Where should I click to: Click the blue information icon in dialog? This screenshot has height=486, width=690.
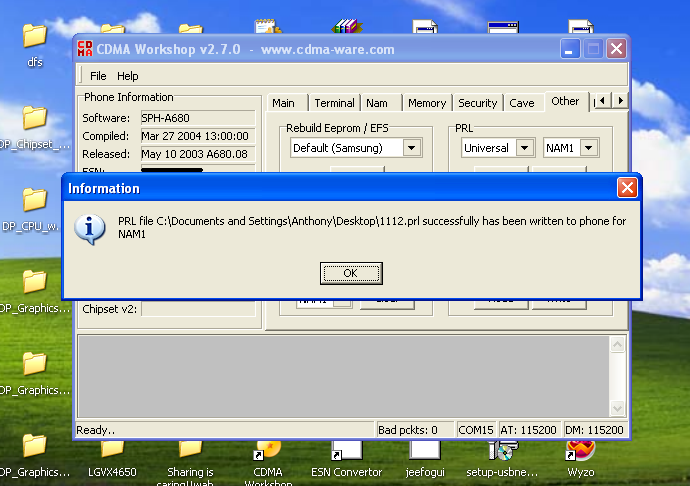[x=90, y=229]
